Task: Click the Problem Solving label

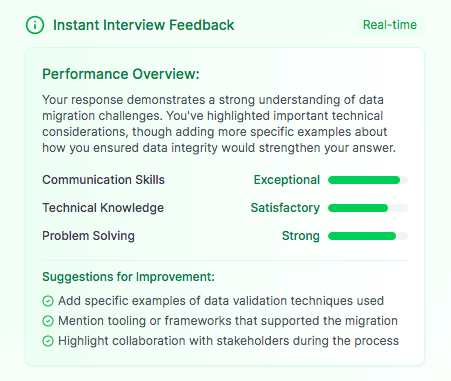Action: pyautogui.click(x=88, y=236)
